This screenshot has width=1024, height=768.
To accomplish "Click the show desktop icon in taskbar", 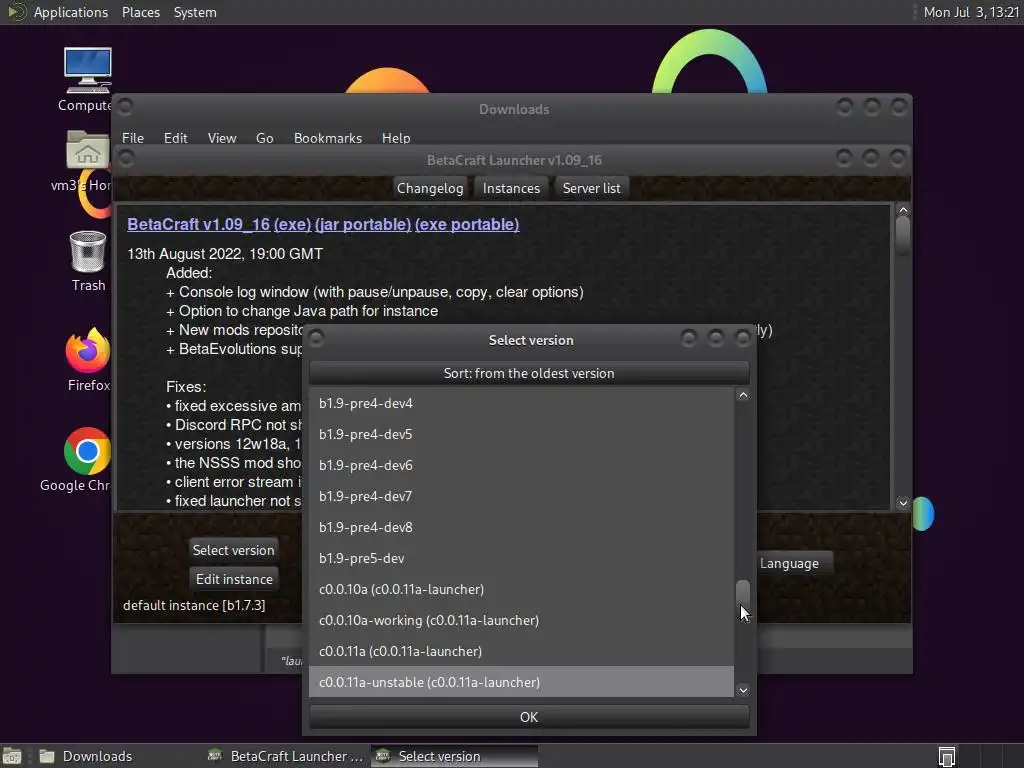I will [x=12, y=756].
